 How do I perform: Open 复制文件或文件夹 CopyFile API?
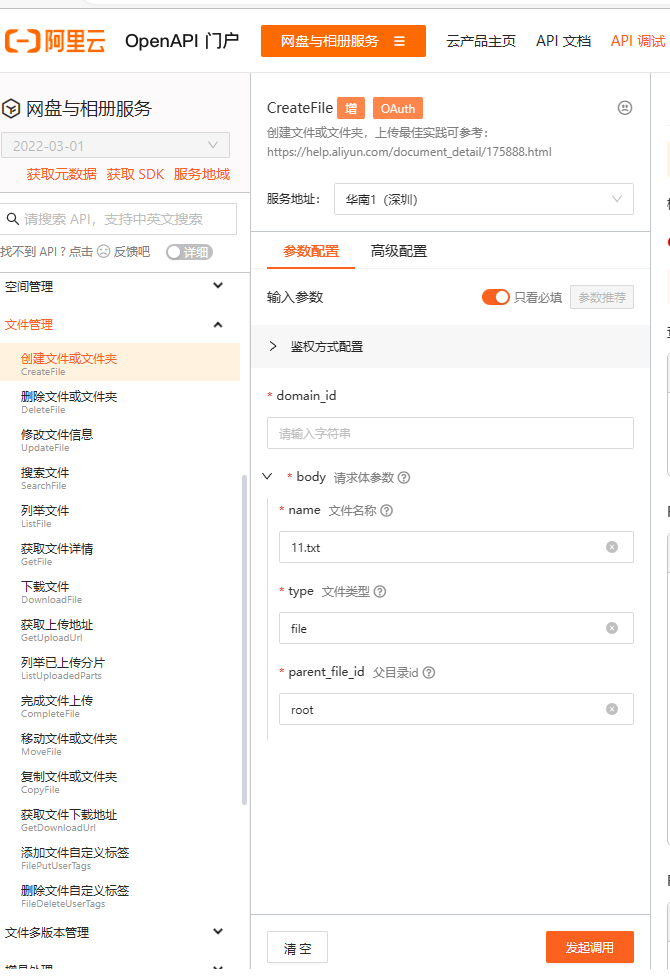[120, 782]
